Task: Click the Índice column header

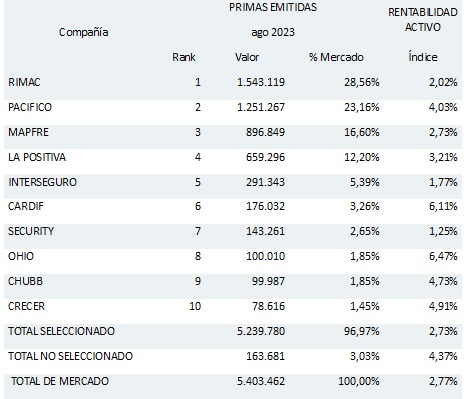Action: [x=423, y=56]
